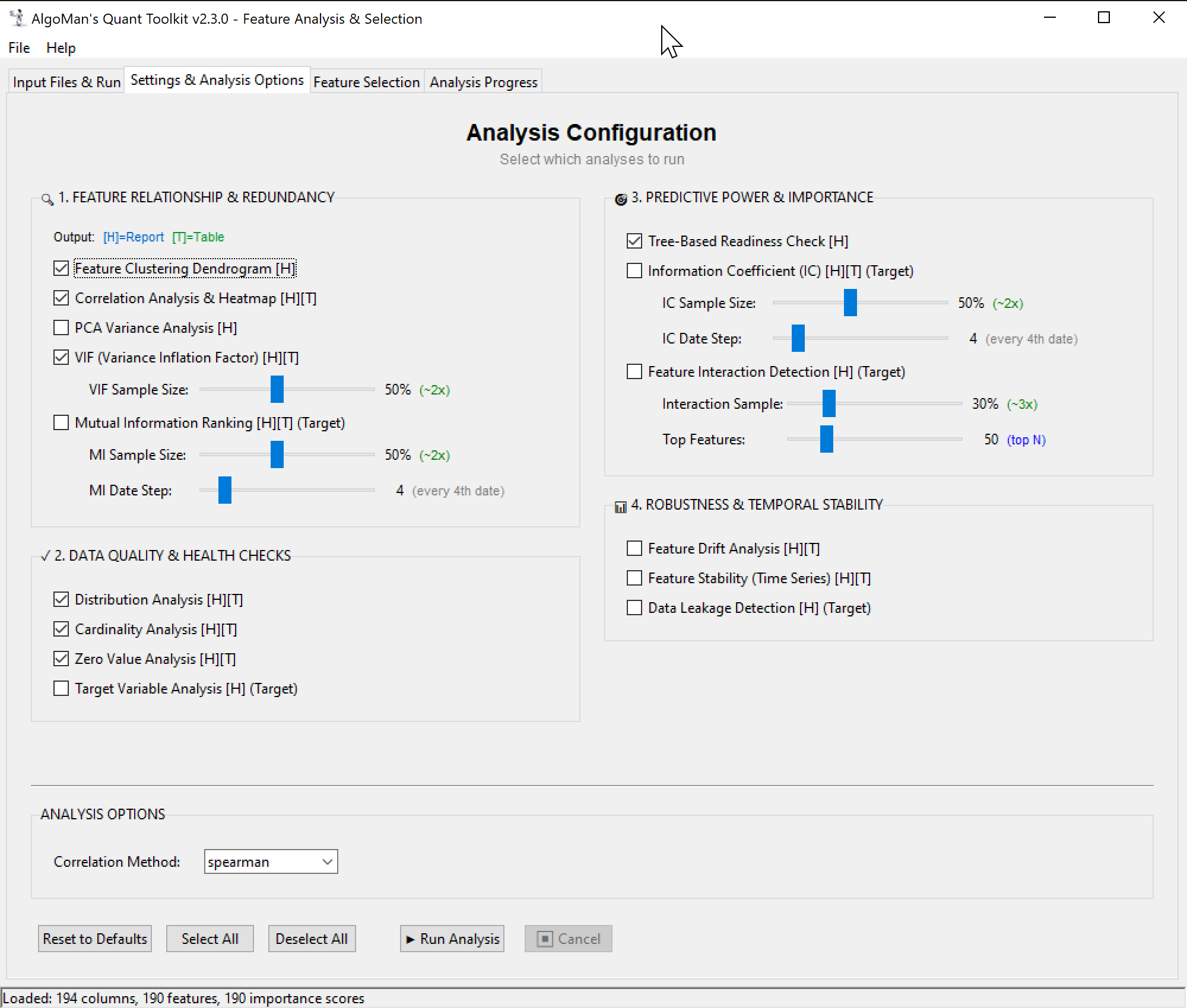The width and height of the screenshot is (1187, 1008).
Task: Maximize the application window
Action: click(x=1104, y=18)
